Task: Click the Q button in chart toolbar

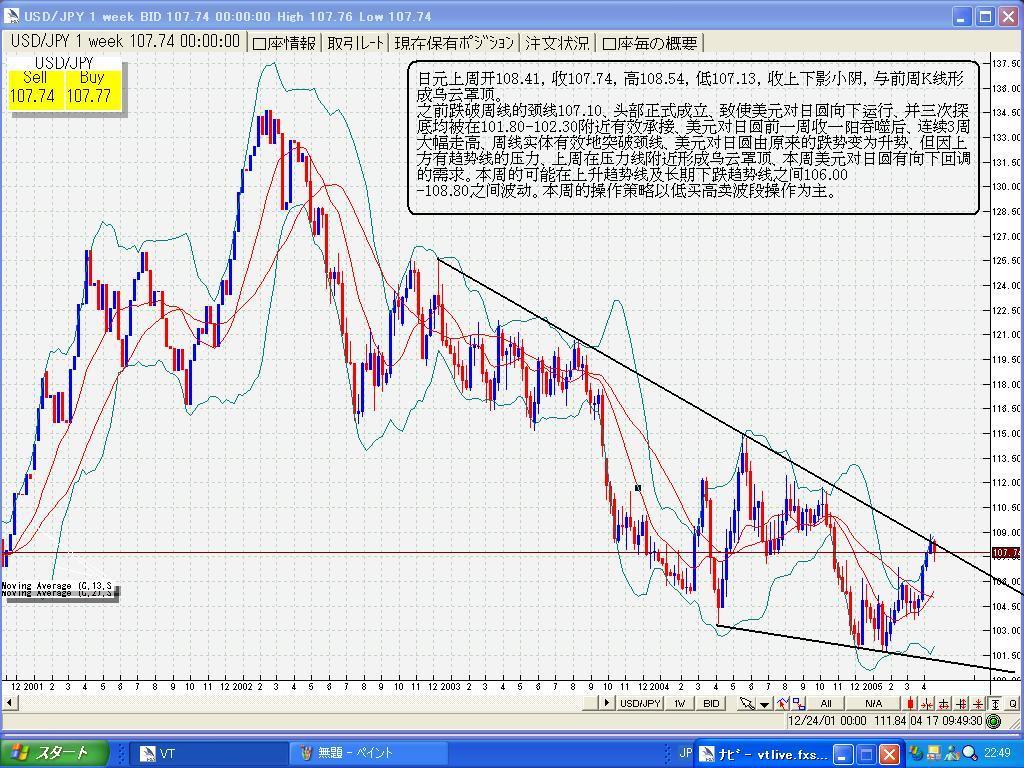Action: [x=1012, y=703]
